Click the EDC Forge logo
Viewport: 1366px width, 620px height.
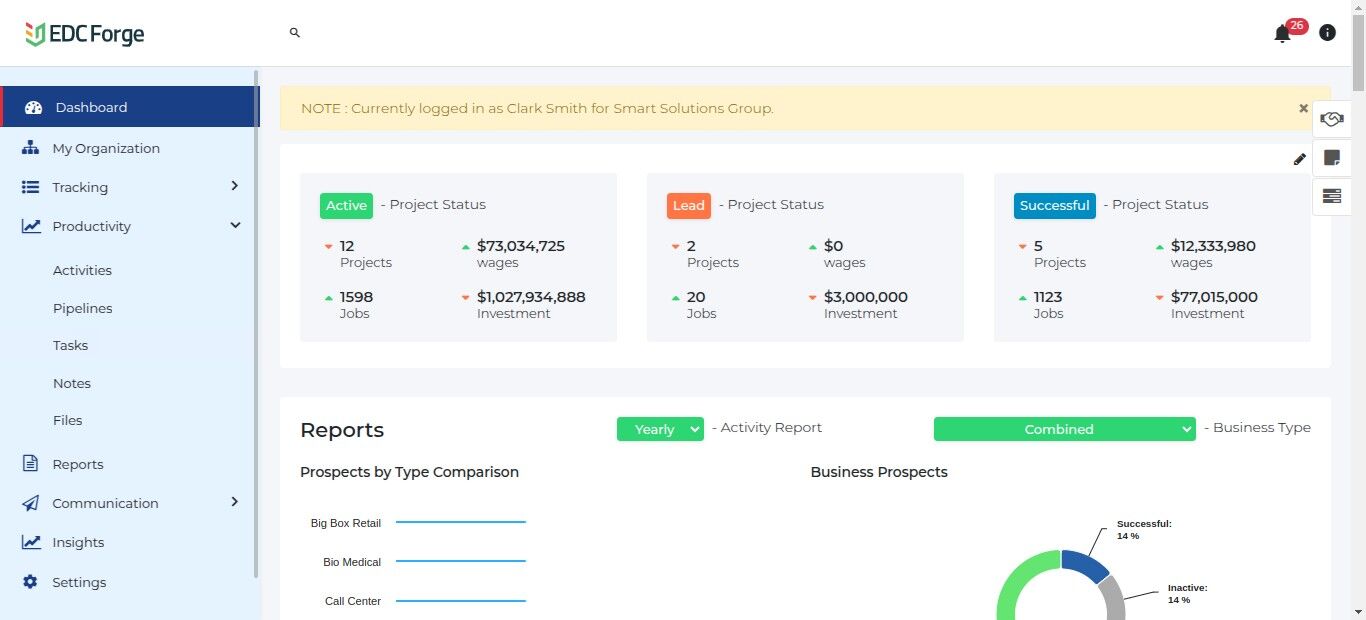pos(85,34)
